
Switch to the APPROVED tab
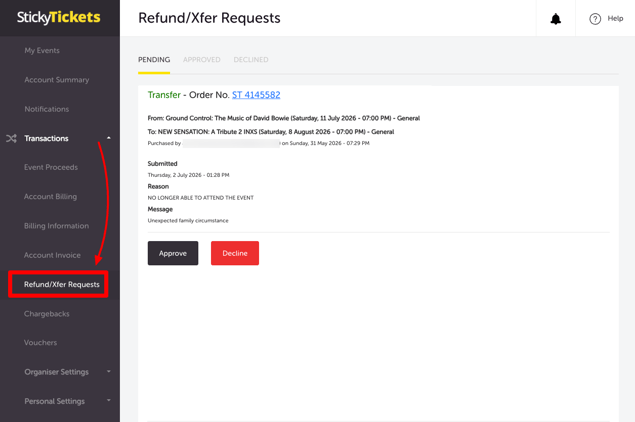(202, 60)
